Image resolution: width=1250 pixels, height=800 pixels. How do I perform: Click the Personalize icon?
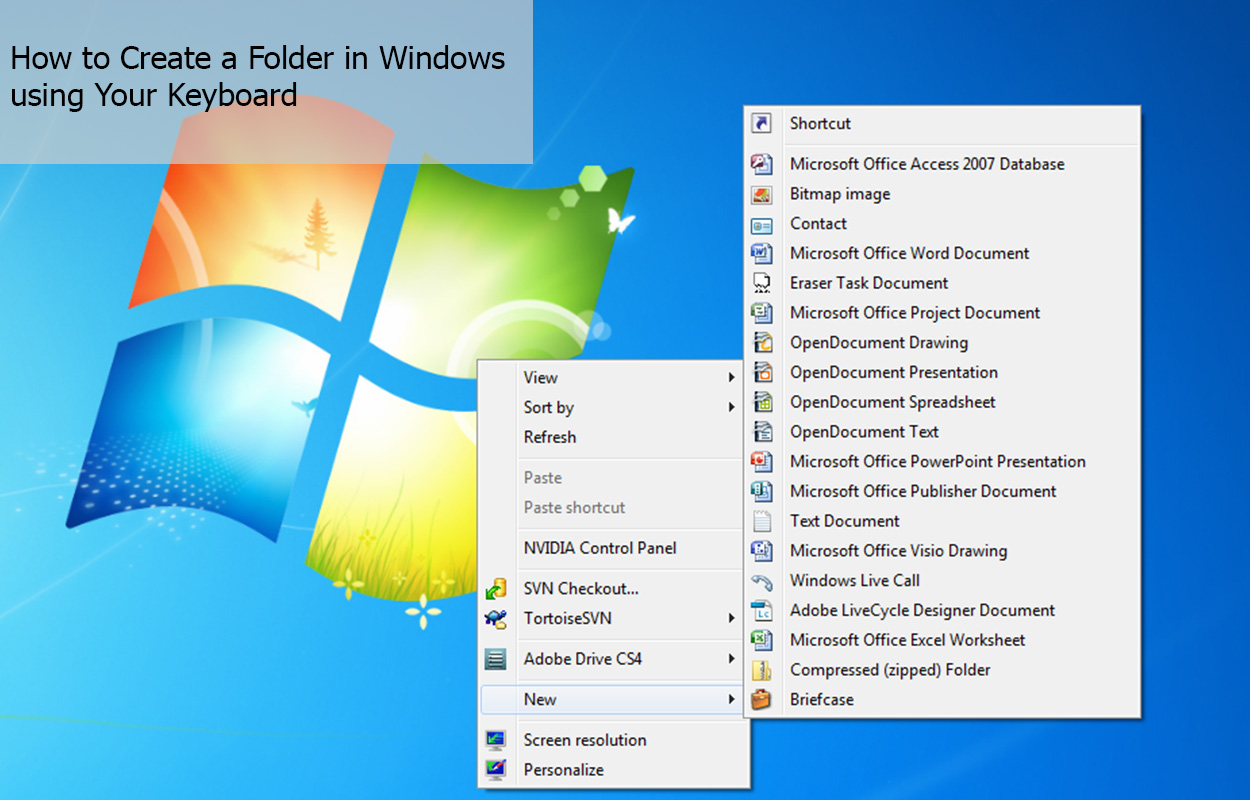click(496, 770)
